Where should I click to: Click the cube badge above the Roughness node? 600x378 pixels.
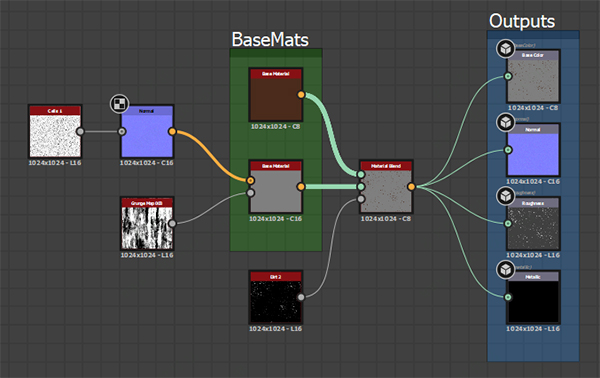point(506,196)
